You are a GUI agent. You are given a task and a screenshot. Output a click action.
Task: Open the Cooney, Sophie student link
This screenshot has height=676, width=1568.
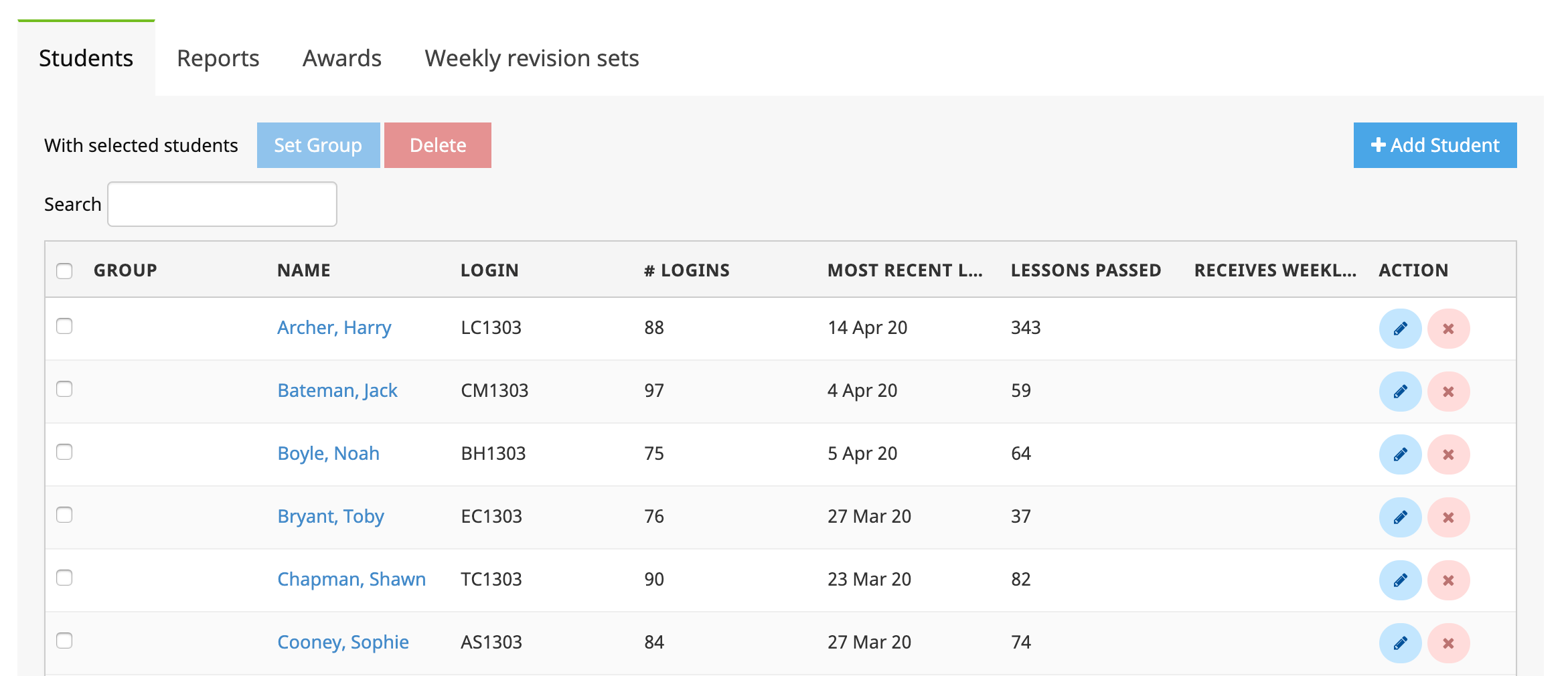pos(343,642)
